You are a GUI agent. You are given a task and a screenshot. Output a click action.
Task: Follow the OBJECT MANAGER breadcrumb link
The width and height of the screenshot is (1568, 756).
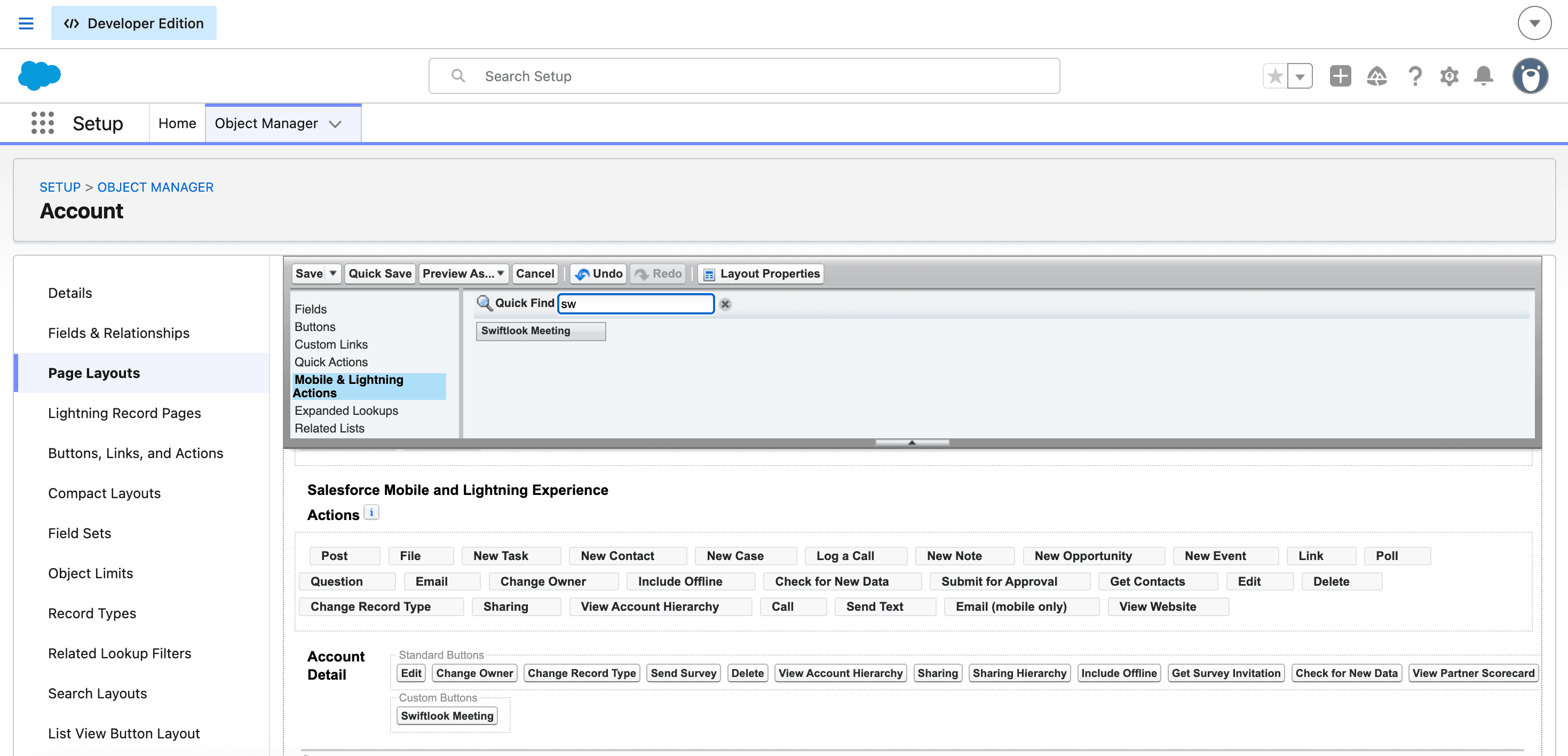pos(155,187)
